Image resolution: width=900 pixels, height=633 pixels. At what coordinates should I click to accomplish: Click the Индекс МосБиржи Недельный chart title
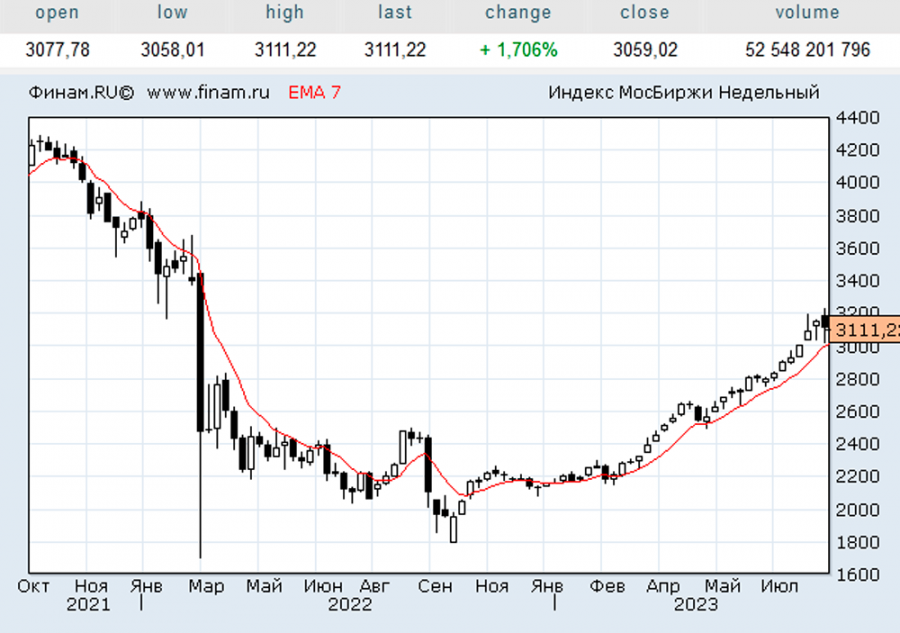(x=684, y=93)
